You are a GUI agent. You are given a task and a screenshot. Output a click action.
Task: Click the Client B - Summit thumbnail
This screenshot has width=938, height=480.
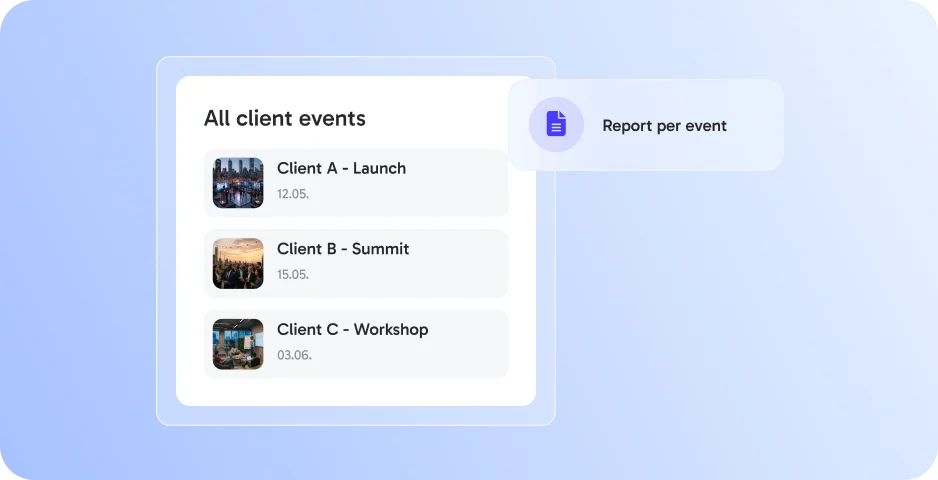238,263
